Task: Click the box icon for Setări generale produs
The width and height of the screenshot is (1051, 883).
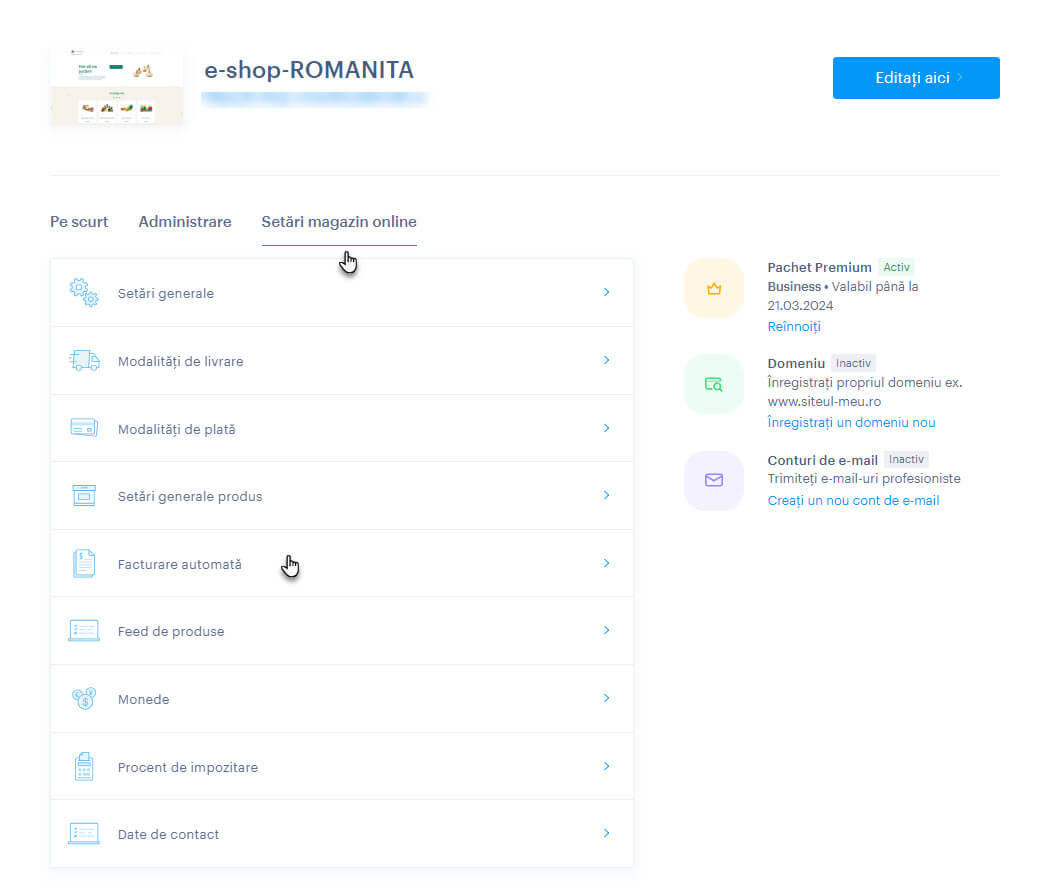Action: (x=84, y=495)
